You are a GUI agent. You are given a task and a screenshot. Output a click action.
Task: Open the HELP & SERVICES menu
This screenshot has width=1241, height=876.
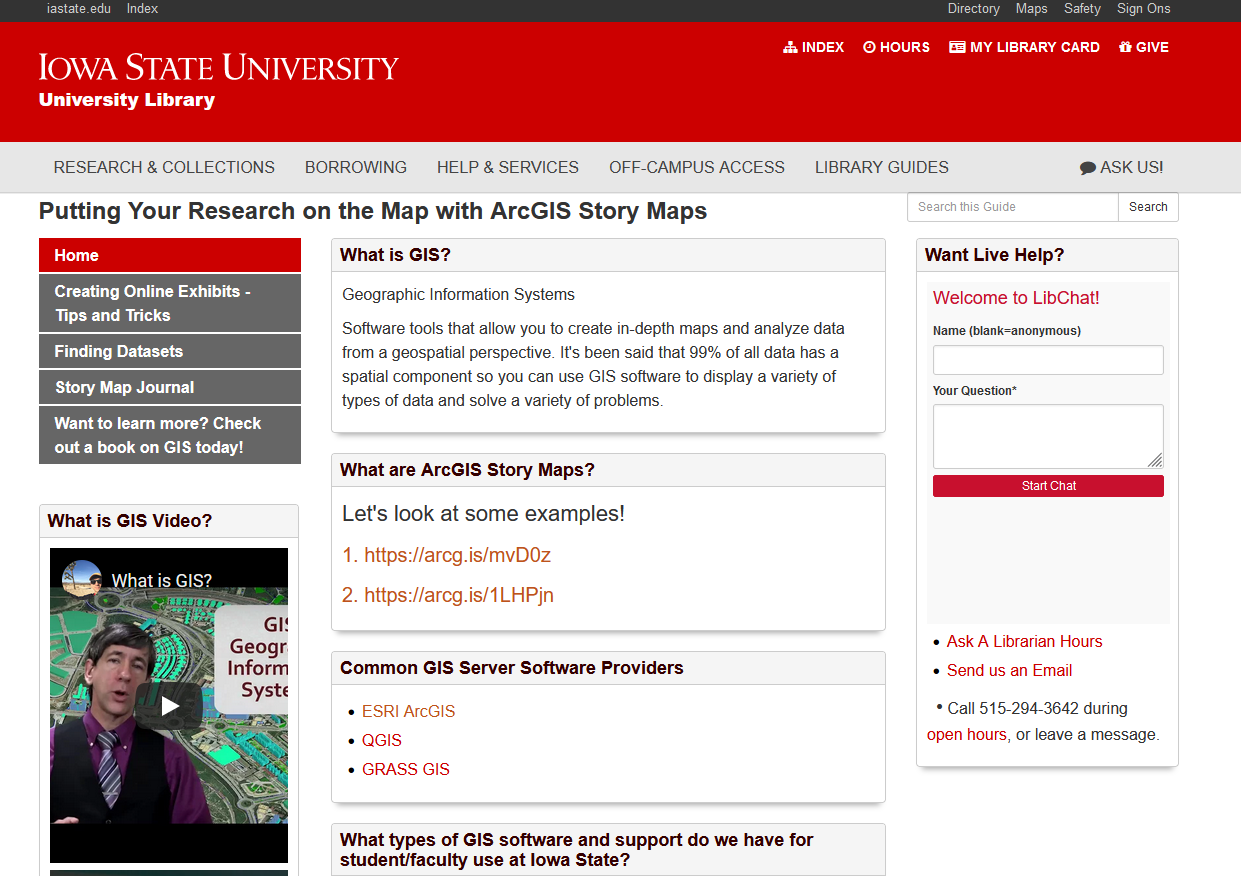[x=507, y=167]
